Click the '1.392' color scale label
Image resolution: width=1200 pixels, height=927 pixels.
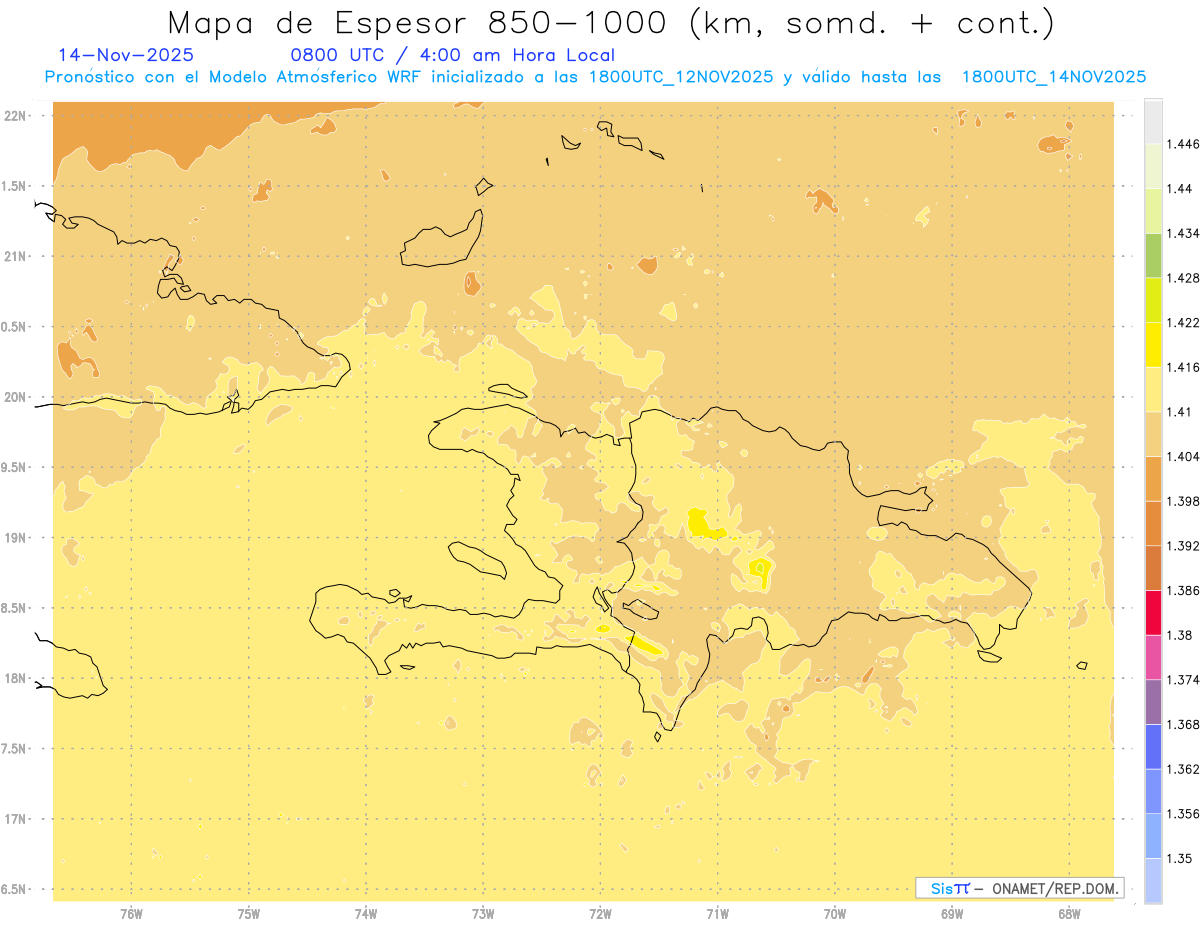1183,546
